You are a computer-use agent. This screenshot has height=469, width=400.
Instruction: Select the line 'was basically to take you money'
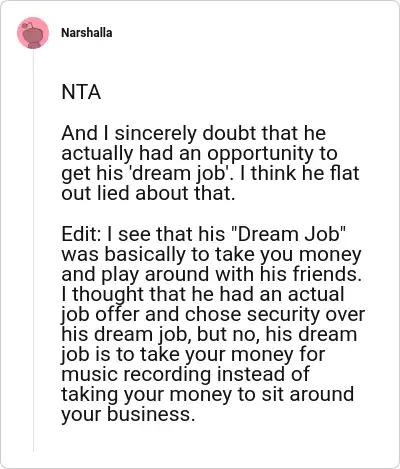[x=211, y=254]
